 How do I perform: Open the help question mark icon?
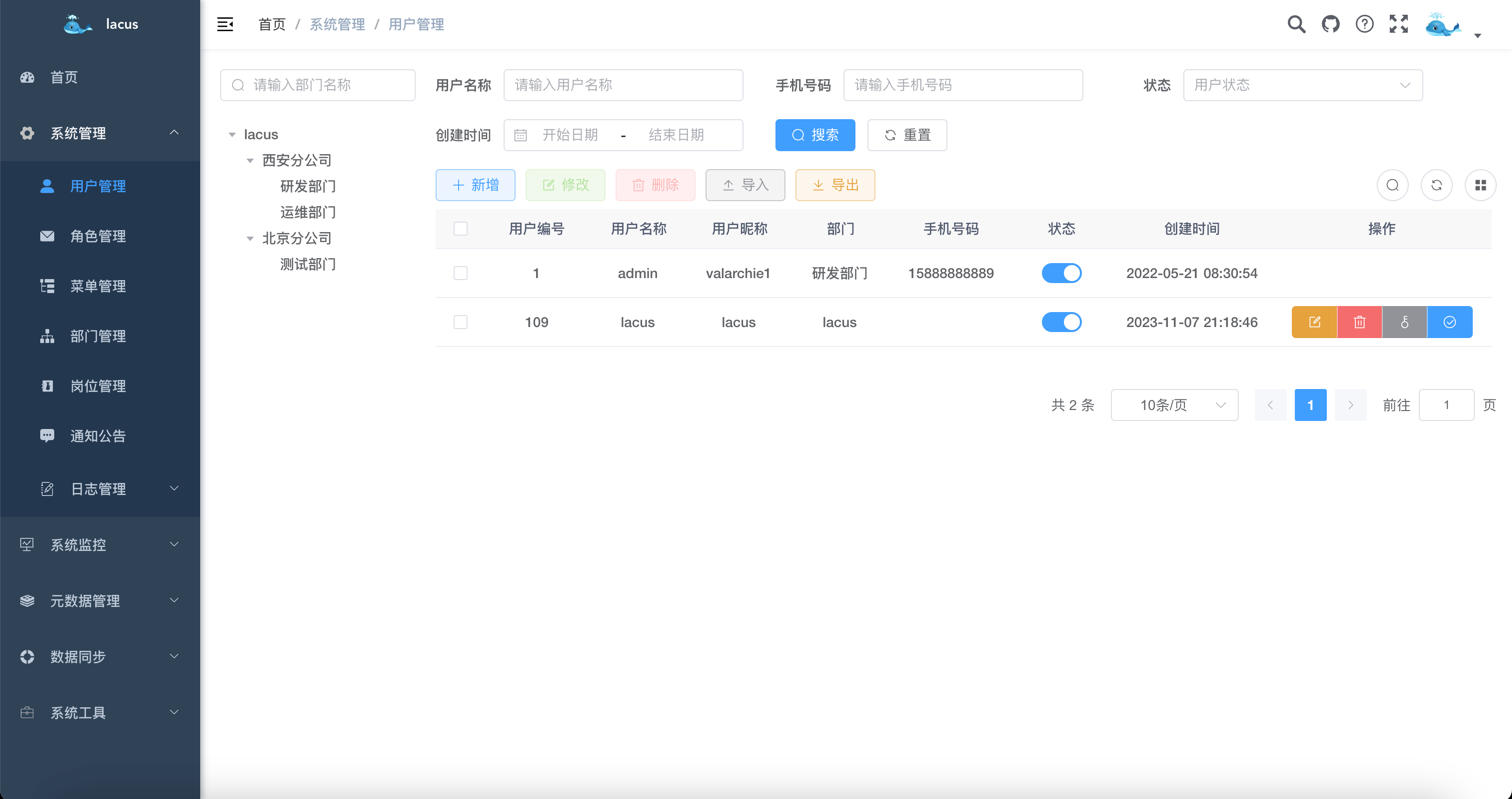(x=1364, y=24)
